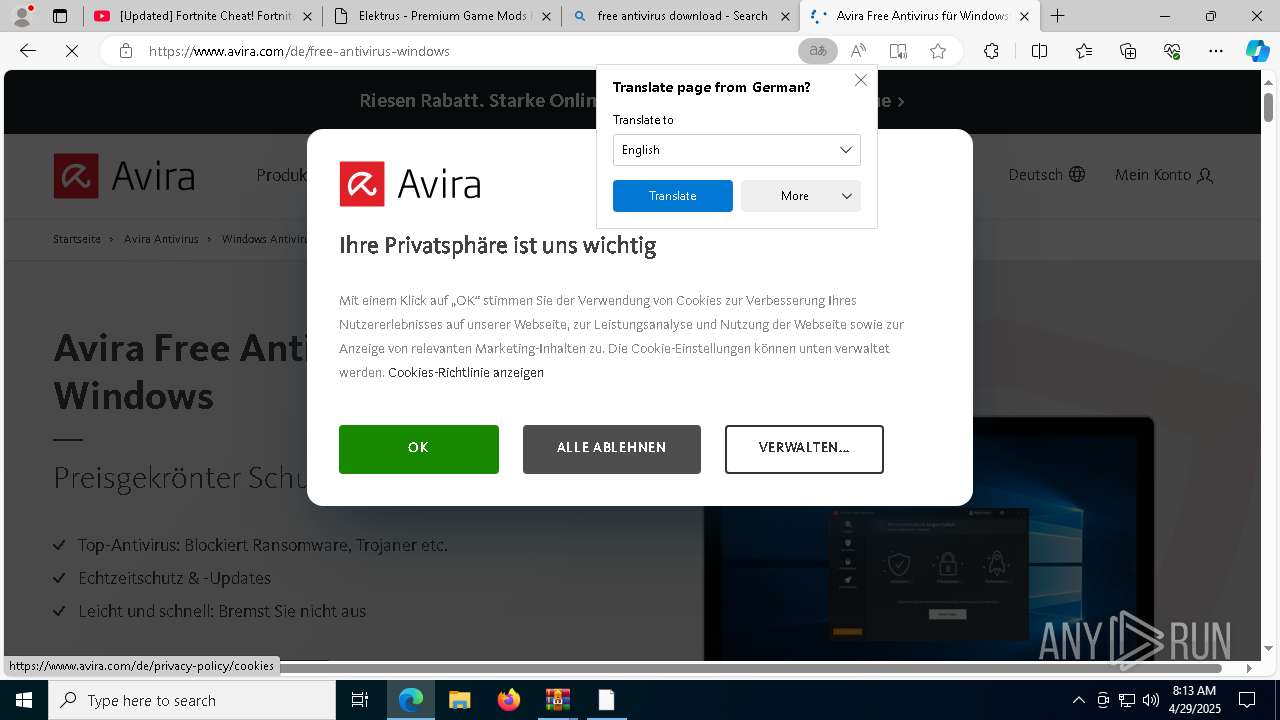The height and width of the screenshot is (720, 1280).
Task: Open Immersive Reader icon
Action: point(898,51)
